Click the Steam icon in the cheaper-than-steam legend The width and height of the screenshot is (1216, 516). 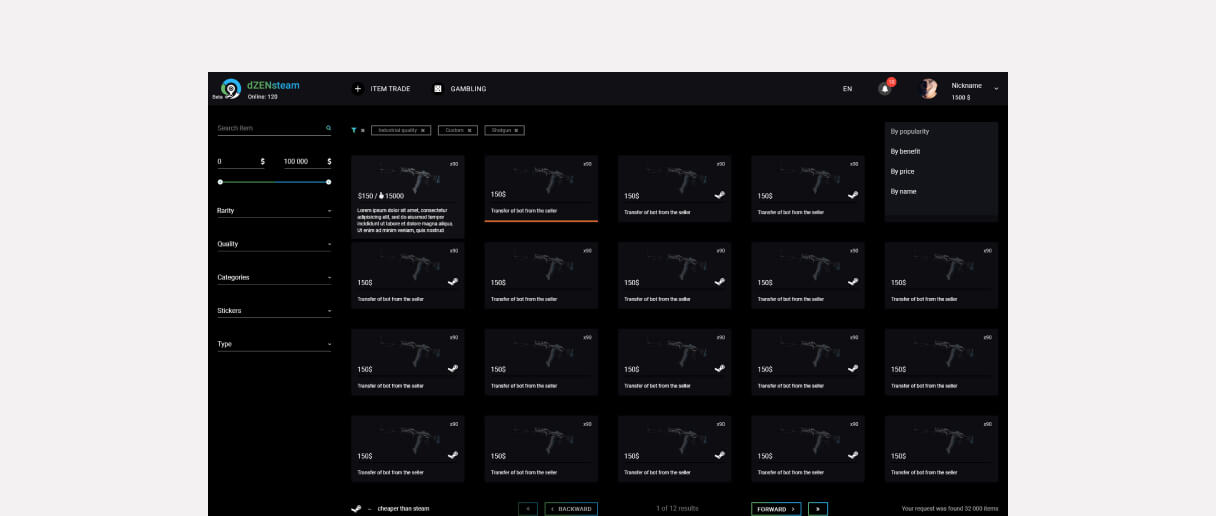[356, 508]
